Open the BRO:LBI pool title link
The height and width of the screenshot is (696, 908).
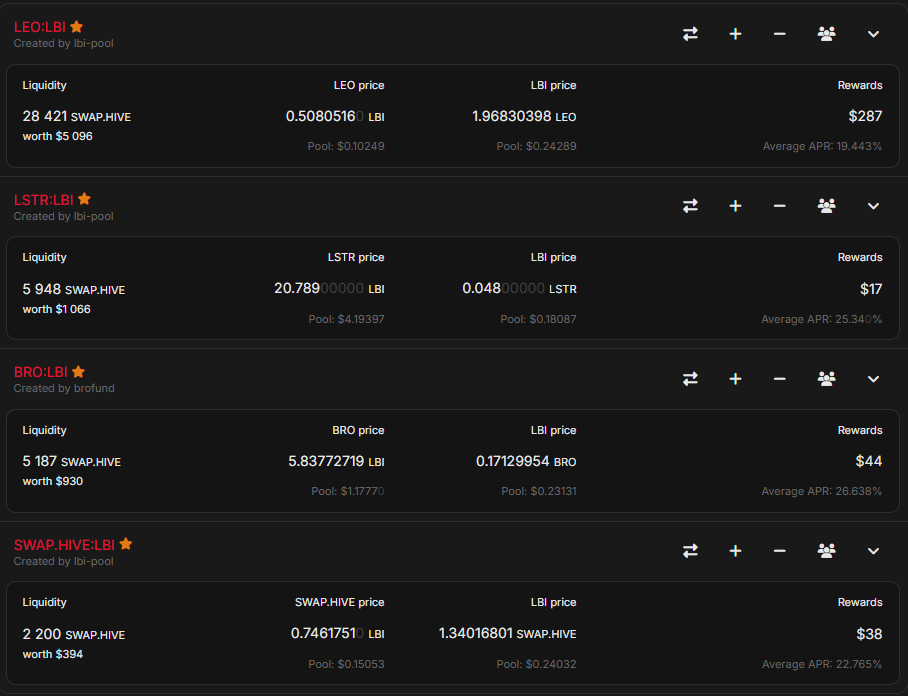pos(40,372)
